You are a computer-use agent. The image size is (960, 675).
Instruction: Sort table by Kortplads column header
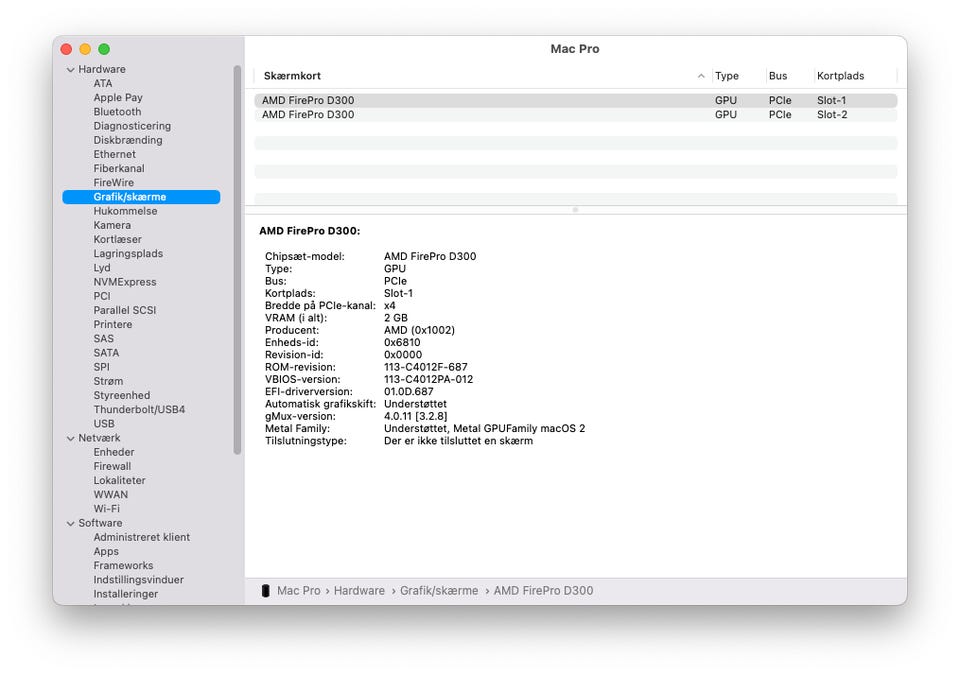click(x=840, y=76)
